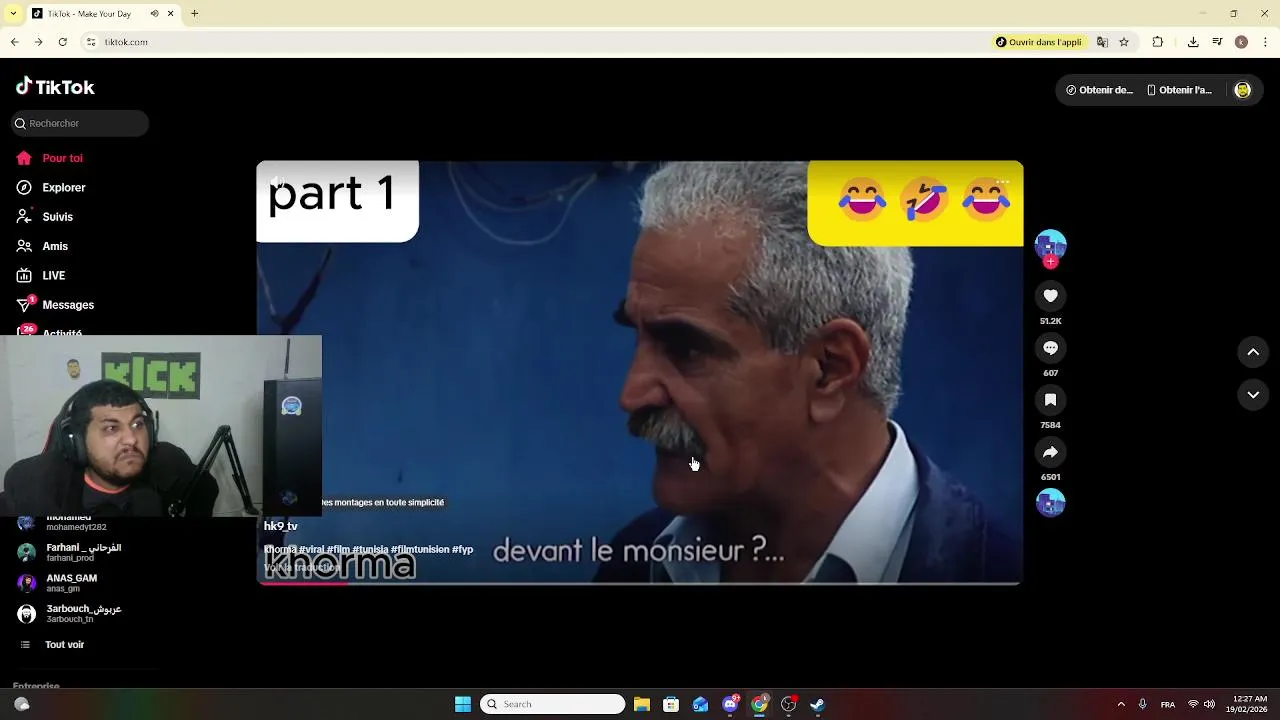This screenshot has height=720, width=1280.
Task: Go forward in the browser
Action: [38, 42]
